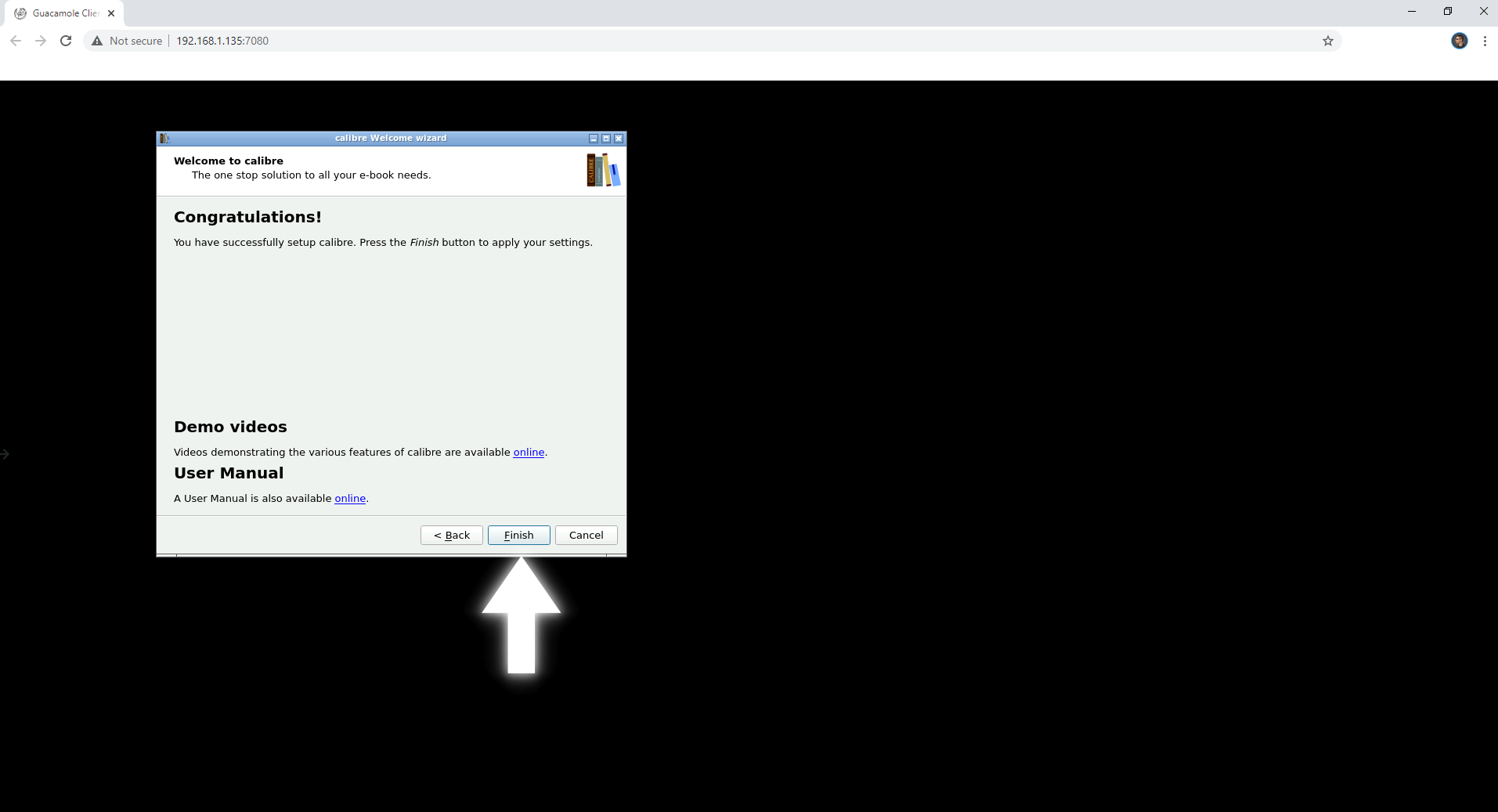Bookmark this page with the star icon

pos(1328,41)
